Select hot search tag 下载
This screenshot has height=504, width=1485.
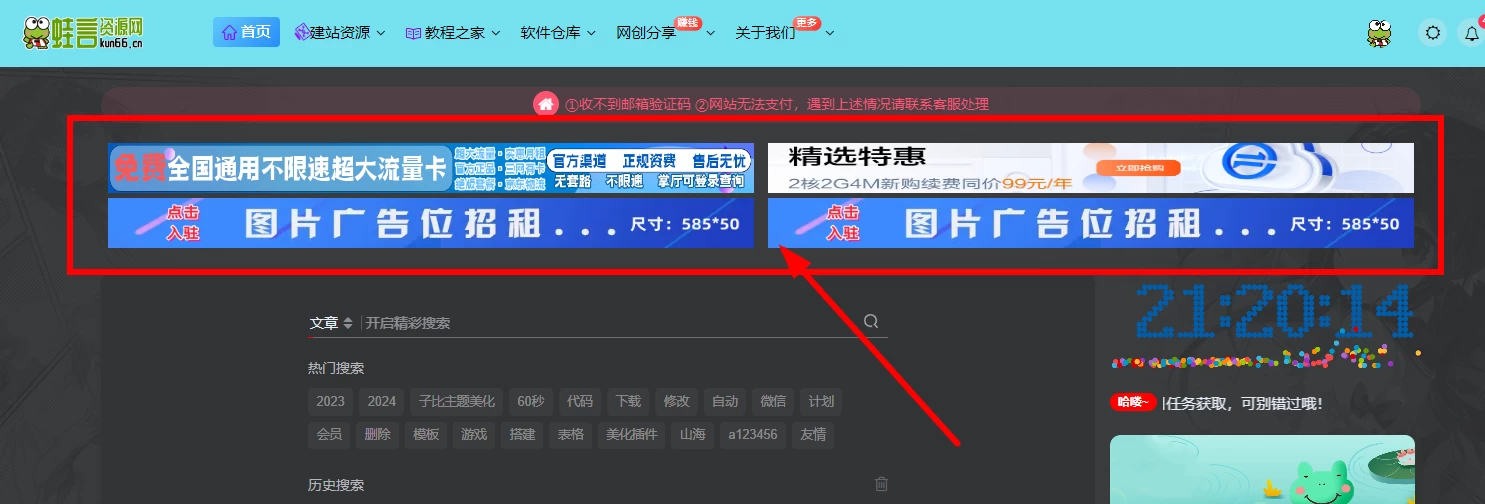[x=628, y=402]
